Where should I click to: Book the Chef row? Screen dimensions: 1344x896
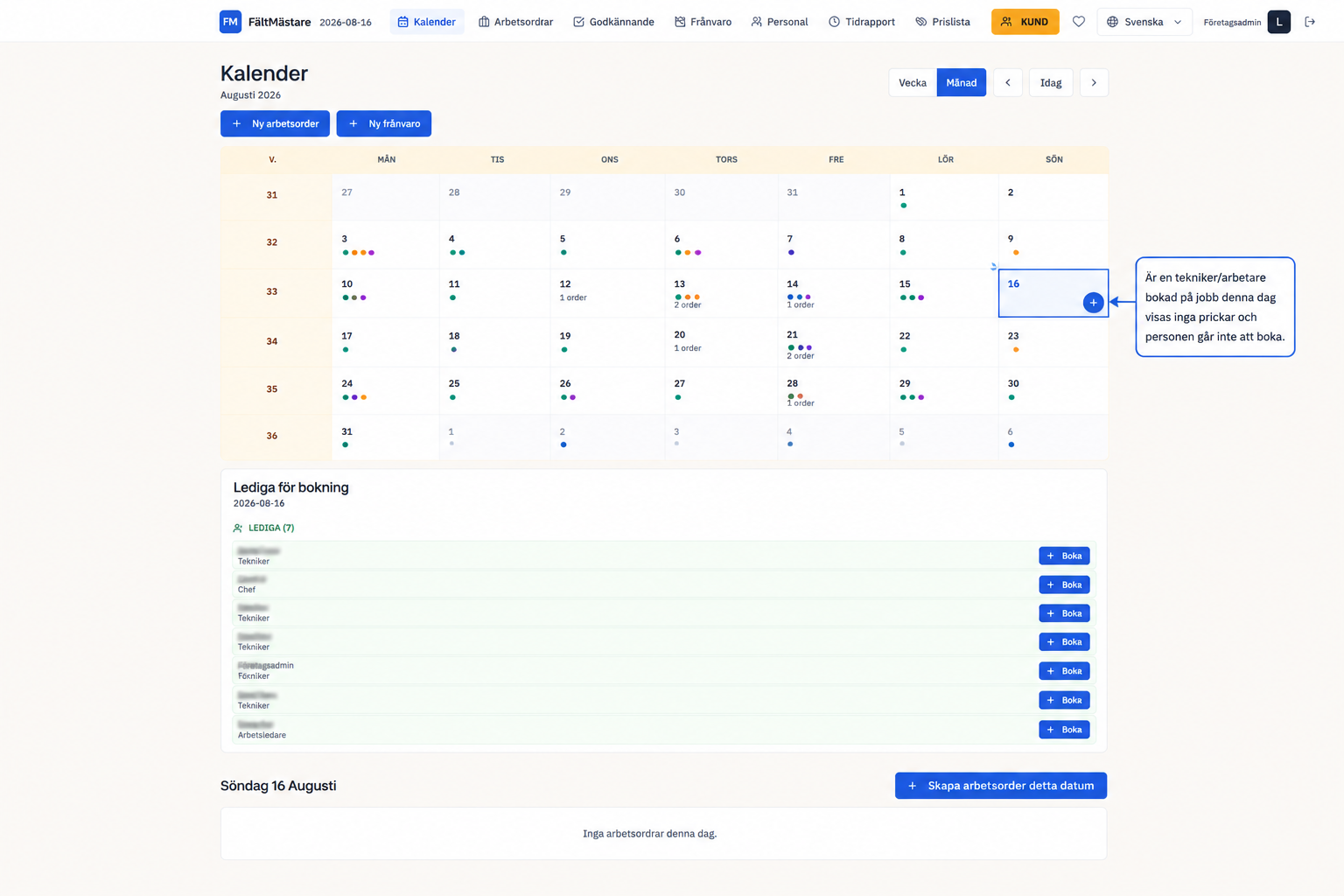pyautogui.click(x=1064, y=584)
